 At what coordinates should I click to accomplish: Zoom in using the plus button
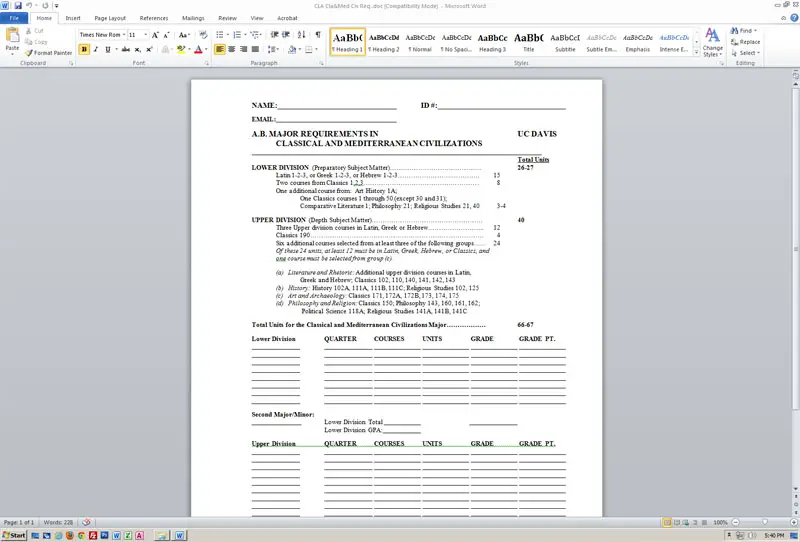coord(793,522)
